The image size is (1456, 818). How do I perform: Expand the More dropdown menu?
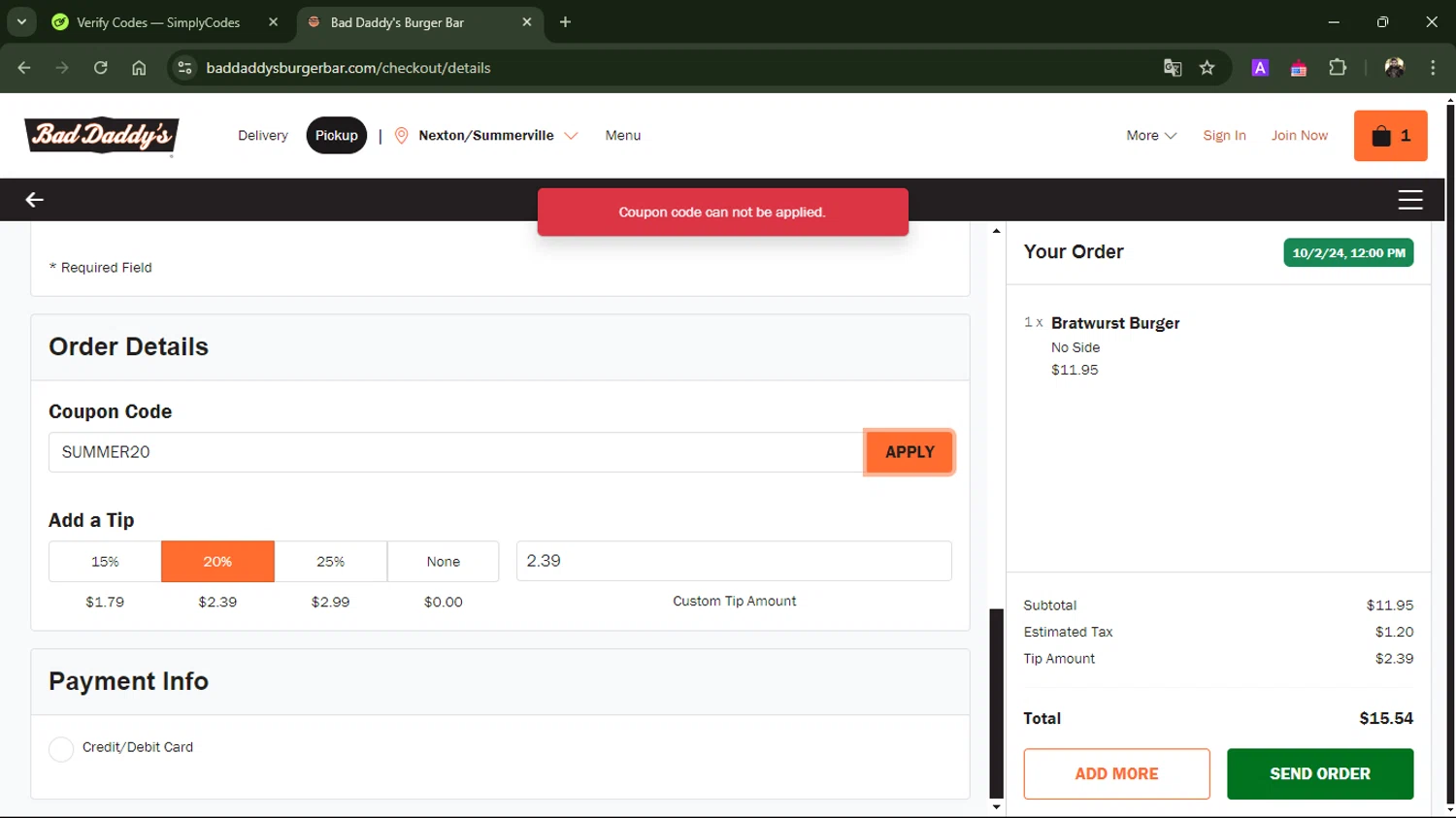pos(1151,136)
